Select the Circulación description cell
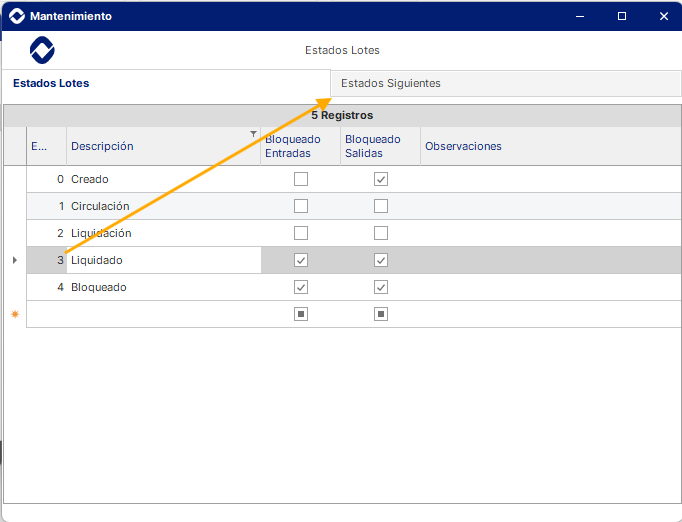The width and height of the screenshot is (682, 522). click(x=164, y=206)
